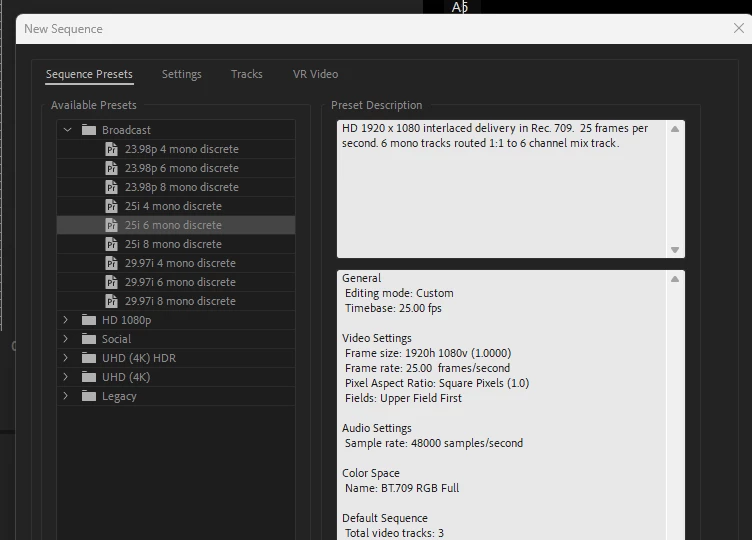Expand the HD 1080p presets folder
Image resolution: width=752 pixels, height=540 pixels.
tap(66, 320)
